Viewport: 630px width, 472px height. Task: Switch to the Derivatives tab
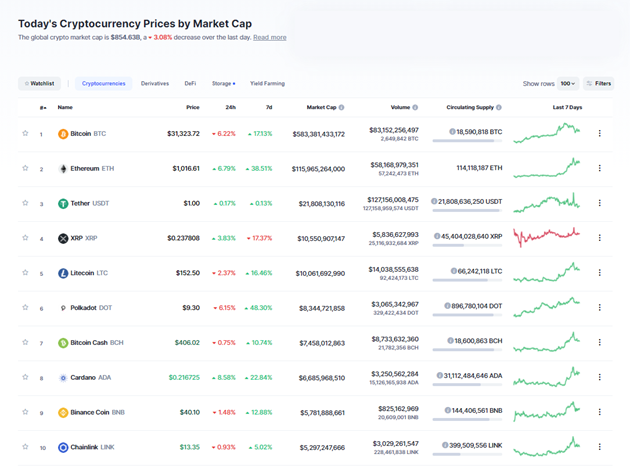(155, 84)
